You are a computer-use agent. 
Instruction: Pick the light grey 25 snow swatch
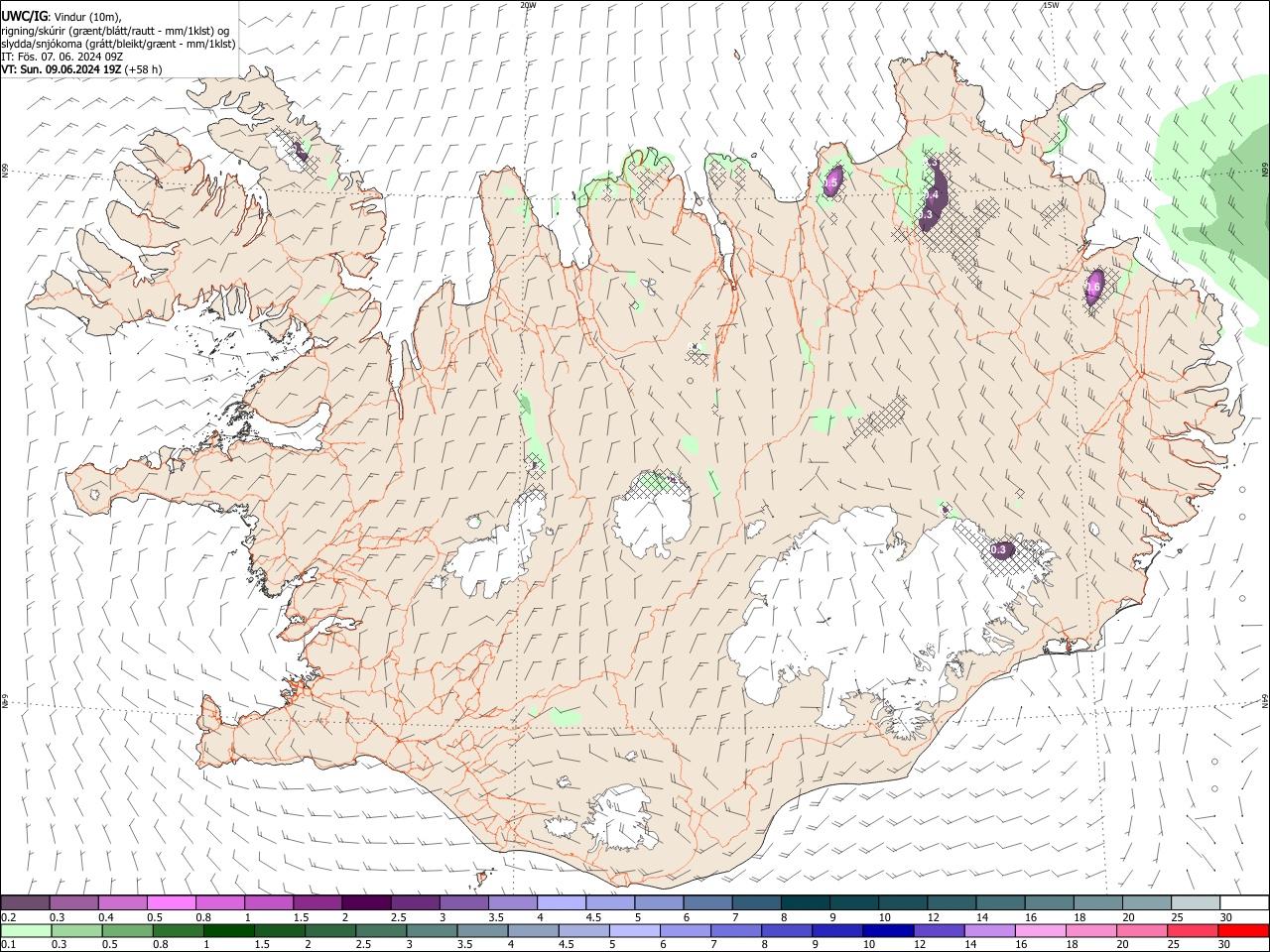pos(1195,903)
